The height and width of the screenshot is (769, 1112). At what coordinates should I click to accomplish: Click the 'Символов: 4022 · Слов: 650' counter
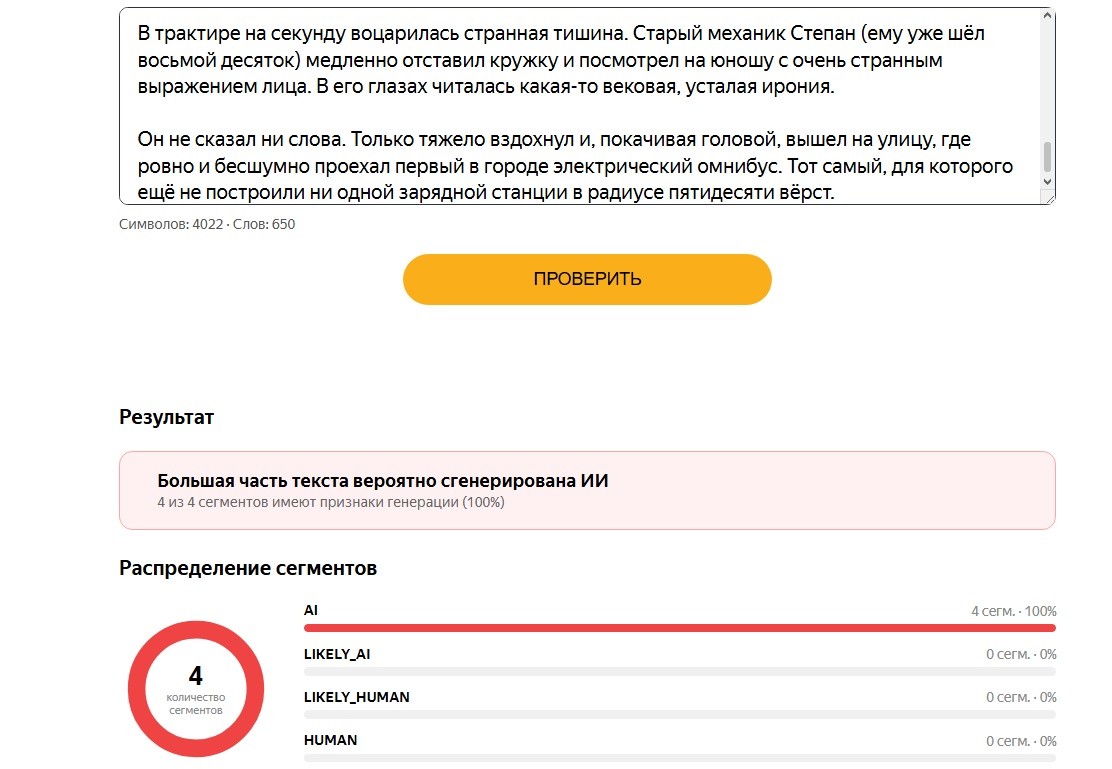coord(207,224)
